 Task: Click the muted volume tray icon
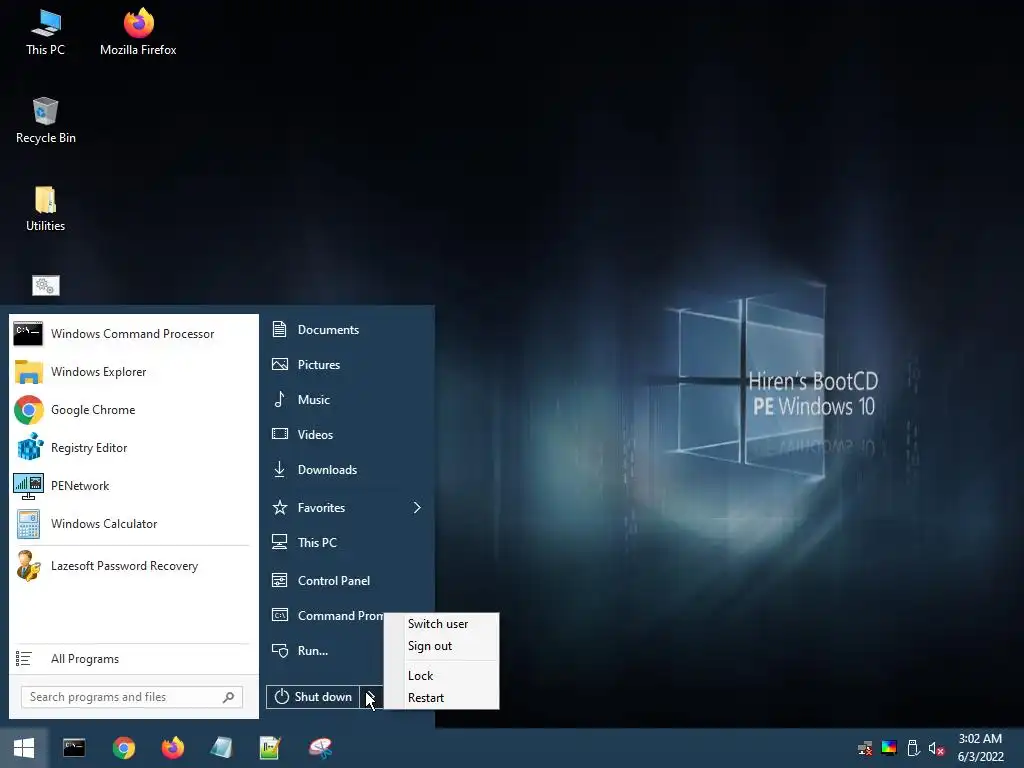[x=936, y=748]
